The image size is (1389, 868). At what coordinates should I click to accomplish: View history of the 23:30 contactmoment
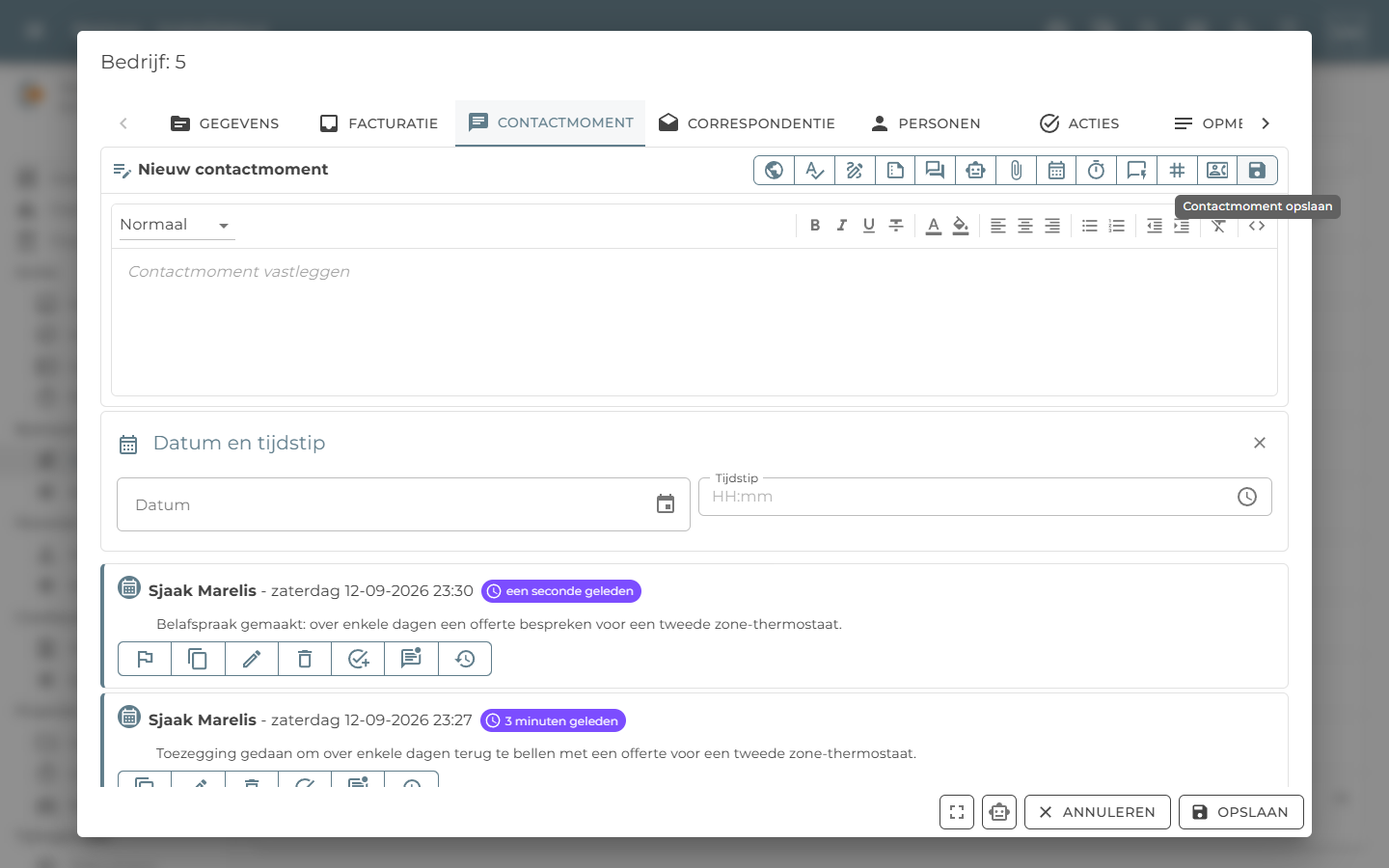pos(465,659)
